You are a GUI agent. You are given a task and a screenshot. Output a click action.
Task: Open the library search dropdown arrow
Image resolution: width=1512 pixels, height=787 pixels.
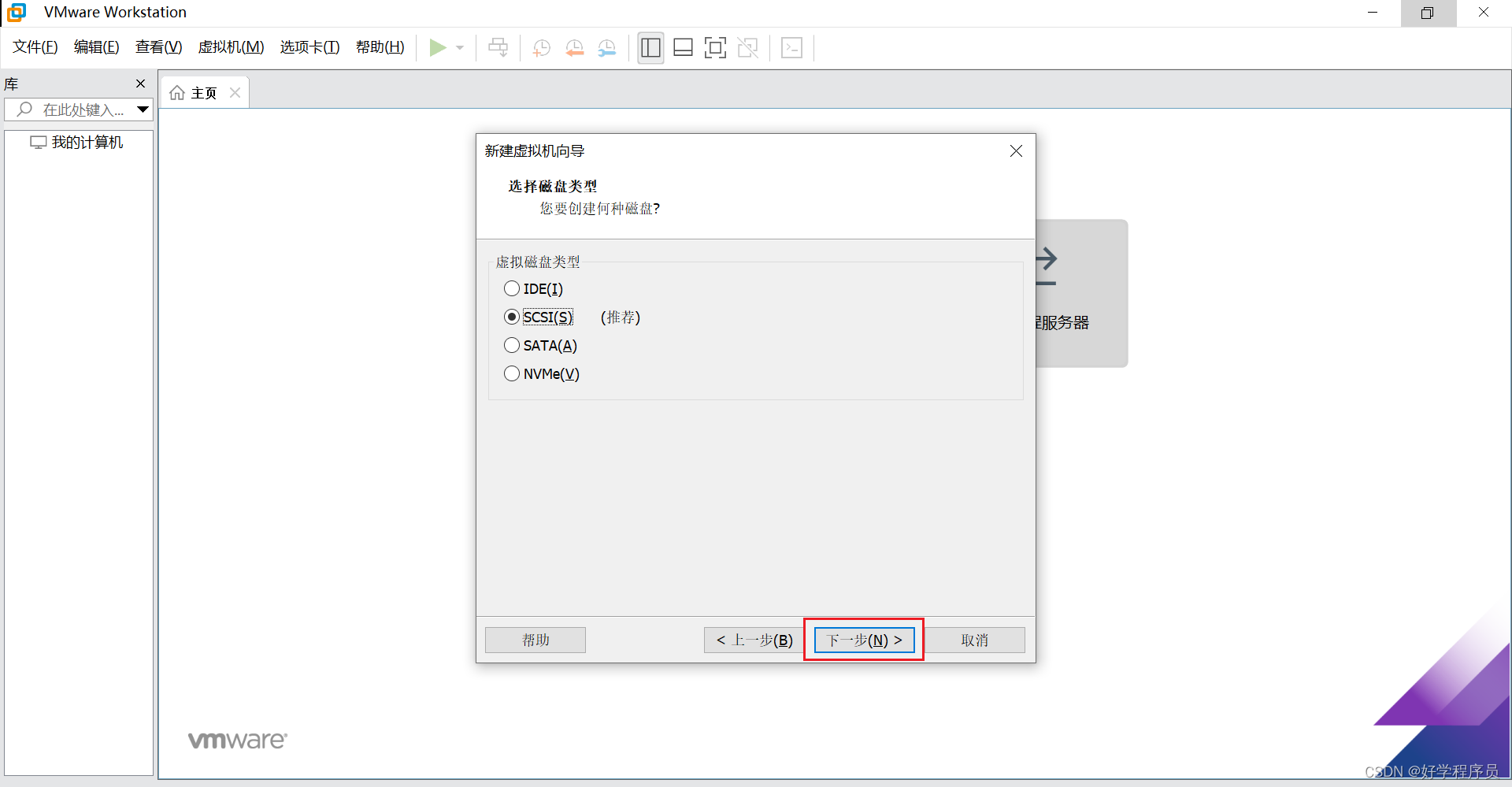[x=143, y=110]
